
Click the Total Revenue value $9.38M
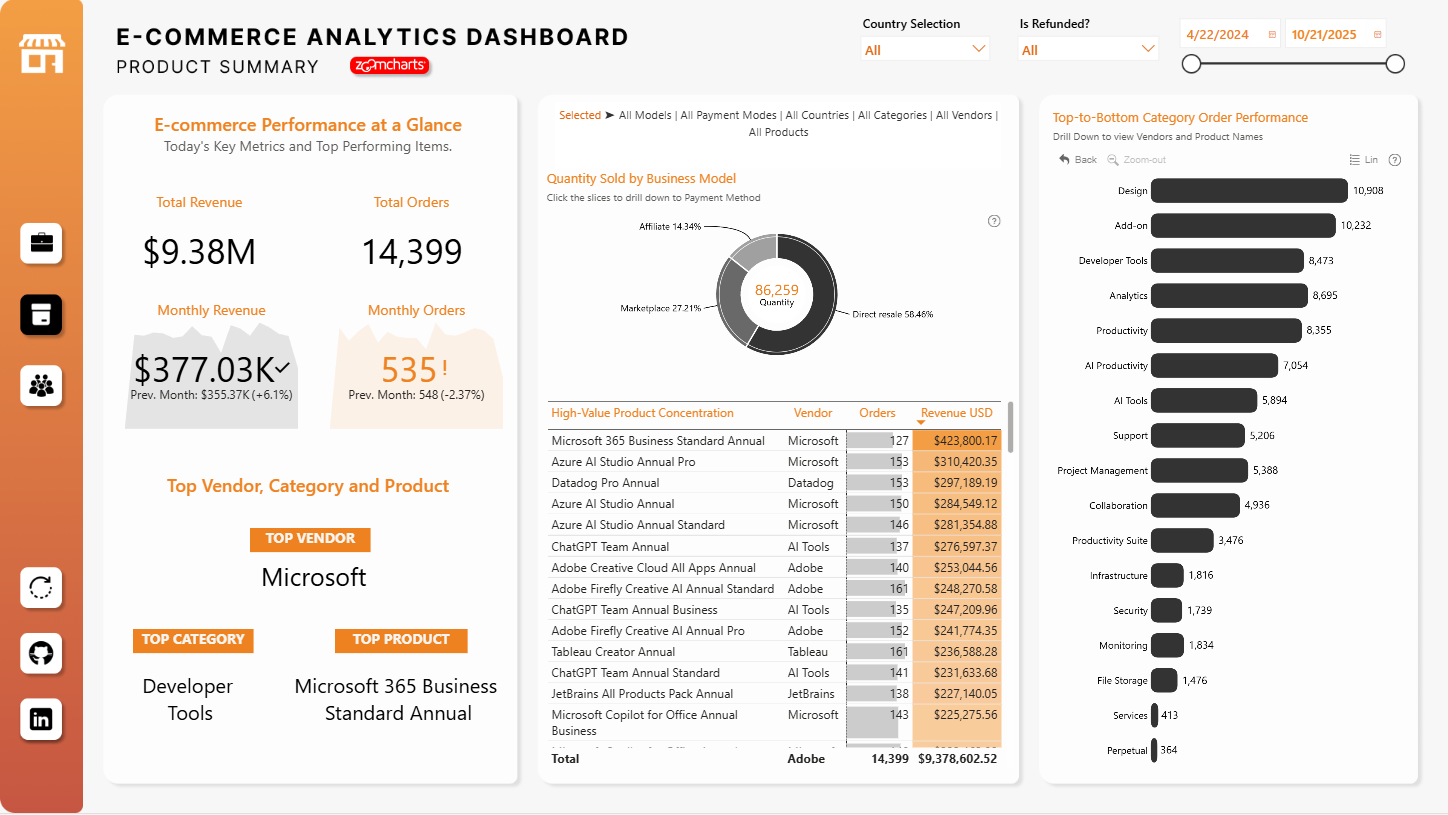[x=200, y=252]
